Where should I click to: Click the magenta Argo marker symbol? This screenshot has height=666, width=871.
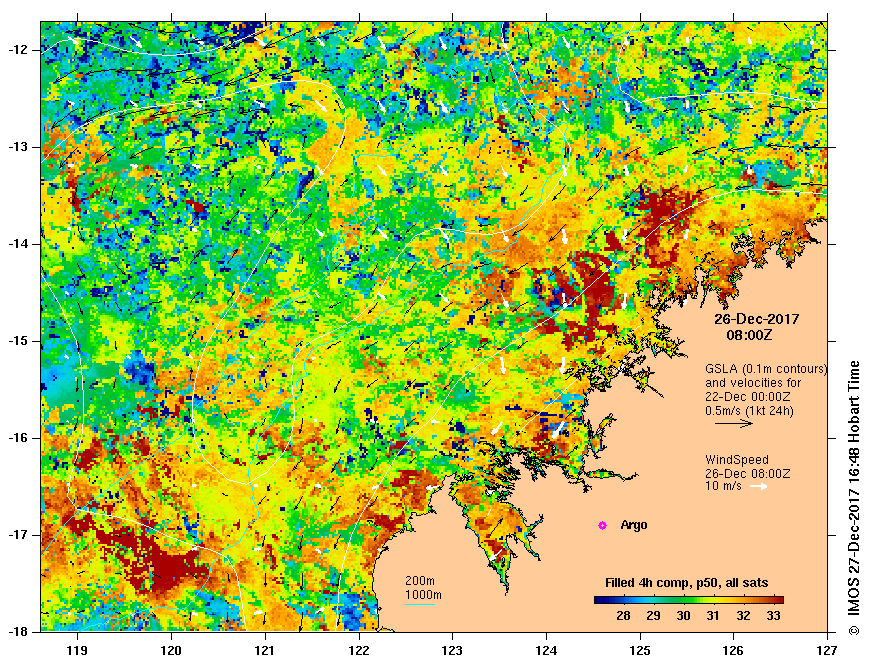(x=602, y=525)
